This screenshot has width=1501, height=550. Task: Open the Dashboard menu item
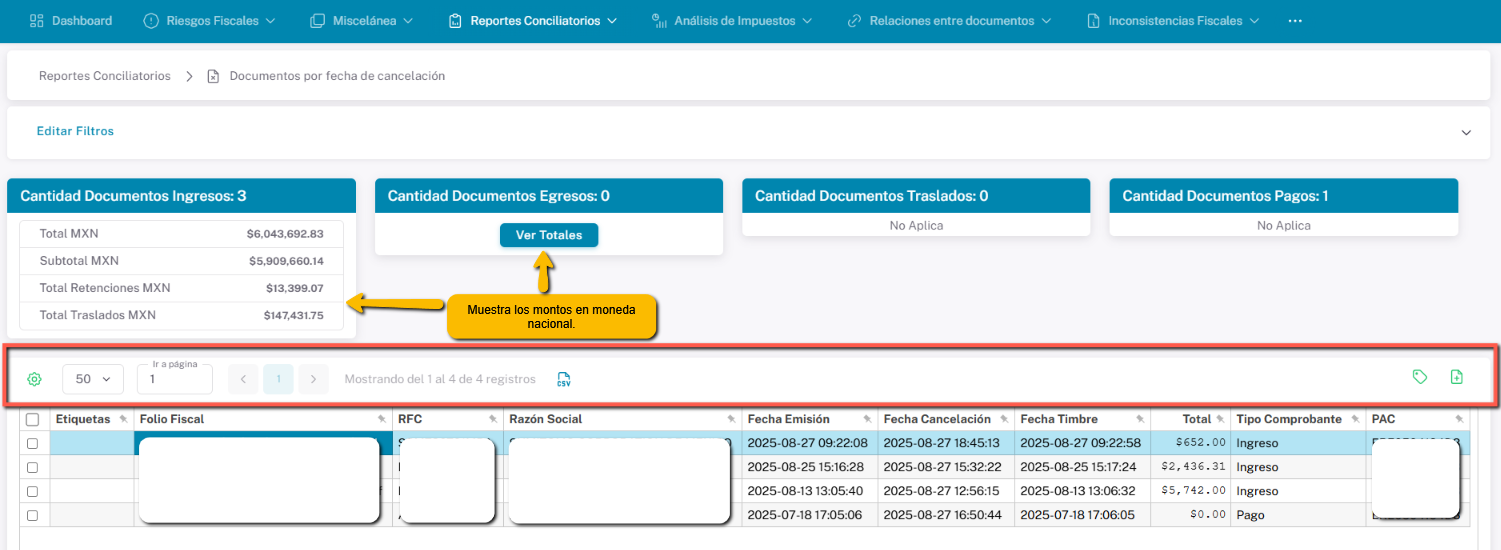pos(71,21)
